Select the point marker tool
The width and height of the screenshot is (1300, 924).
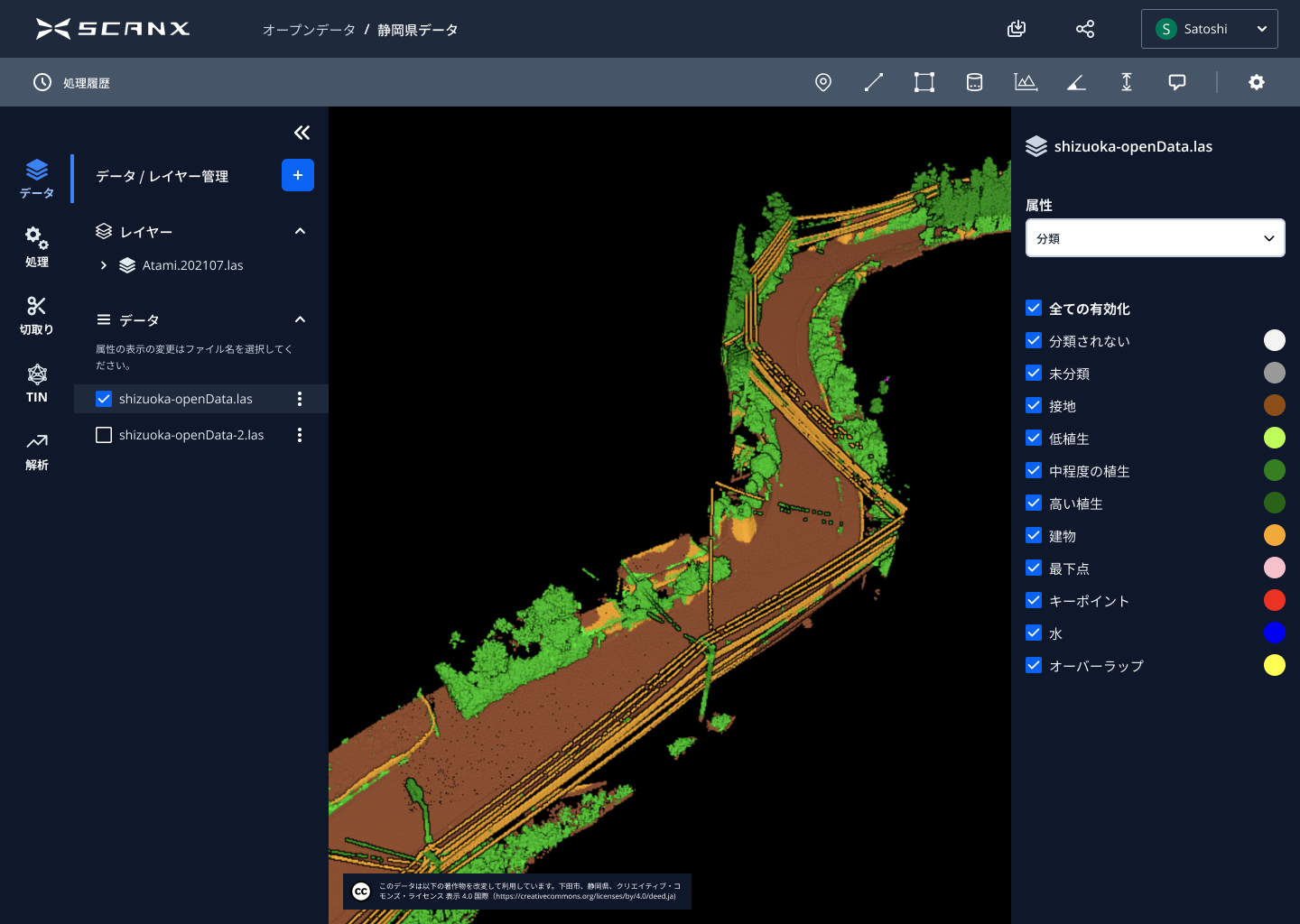point(822,82)
